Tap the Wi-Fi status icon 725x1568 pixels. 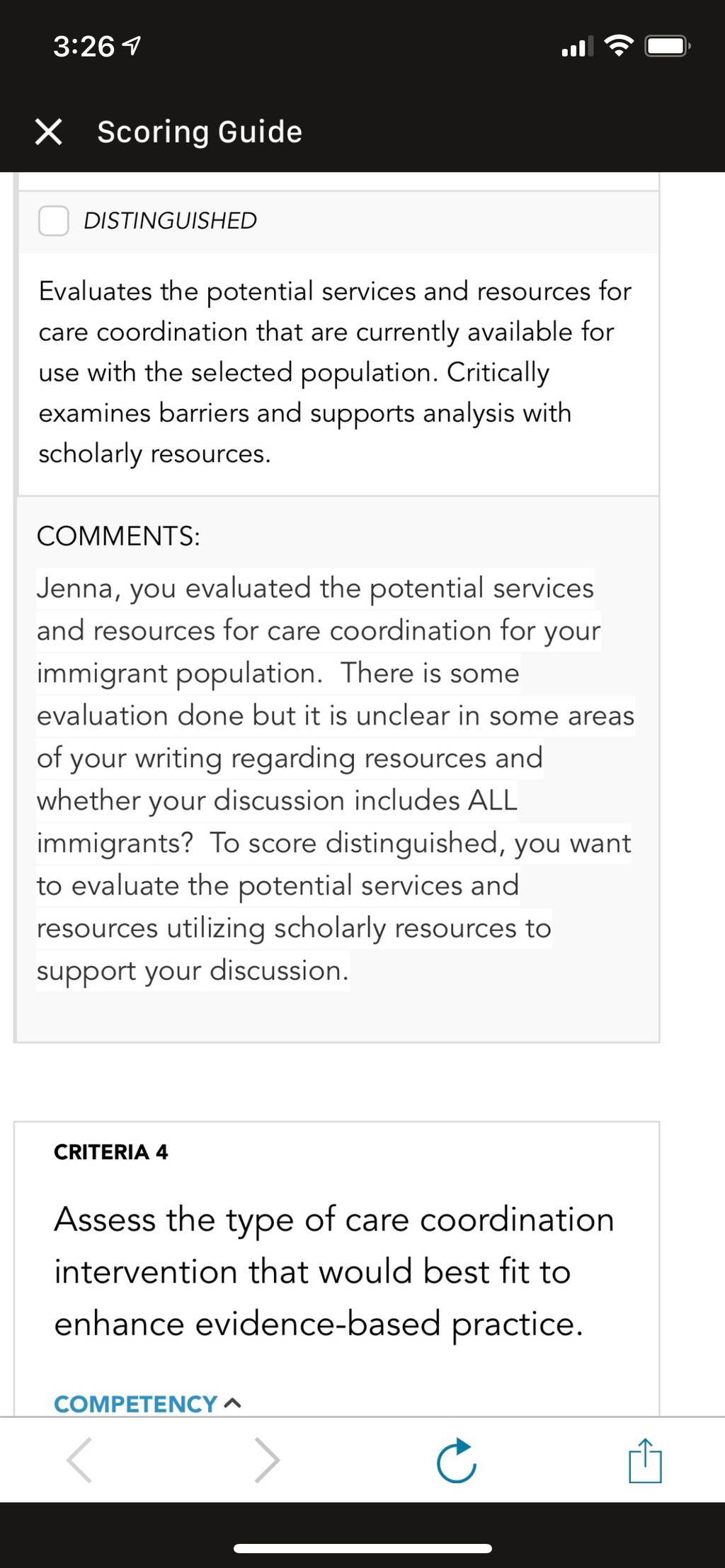619,47
